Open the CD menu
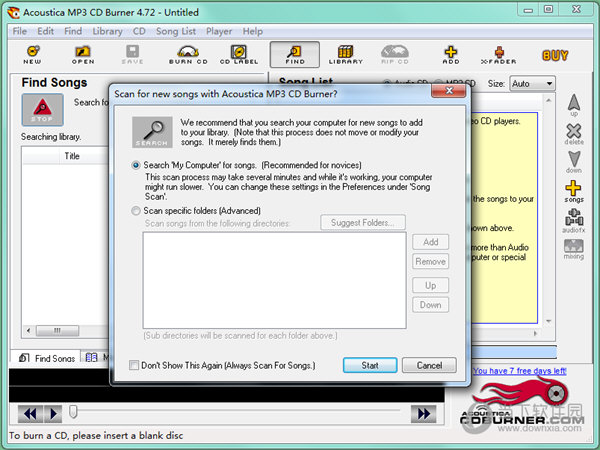The width and height of the screenshot is (600, 450). click(x=139, y=31)
